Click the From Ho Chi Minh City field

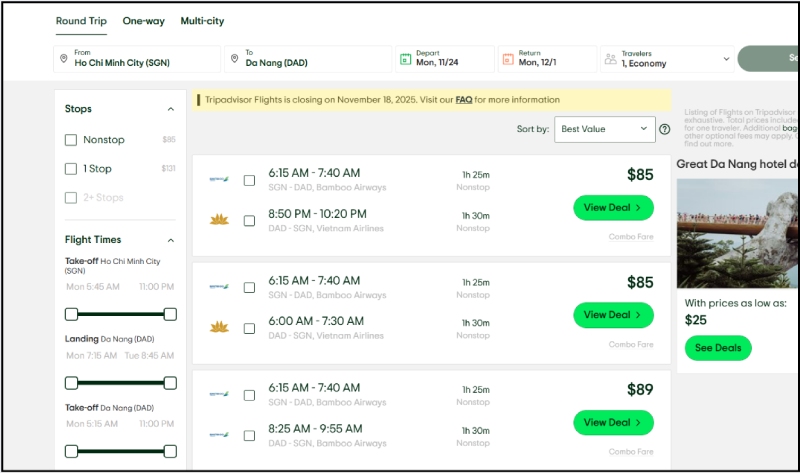pyautogui.click(x=137, y=59)
